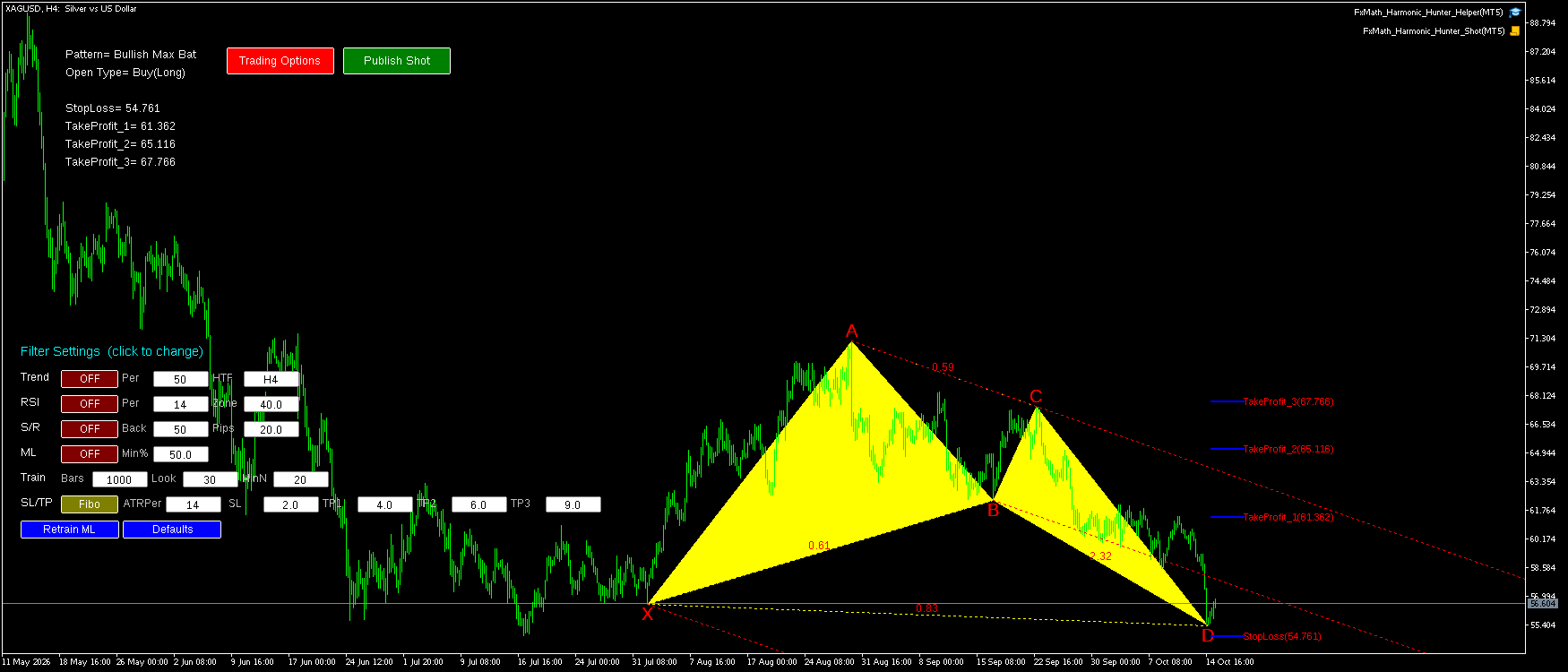This screenshot has width=1568, height=672.
Task: Click the Filter Settings (click to change) heading
Action: (112, 351)
